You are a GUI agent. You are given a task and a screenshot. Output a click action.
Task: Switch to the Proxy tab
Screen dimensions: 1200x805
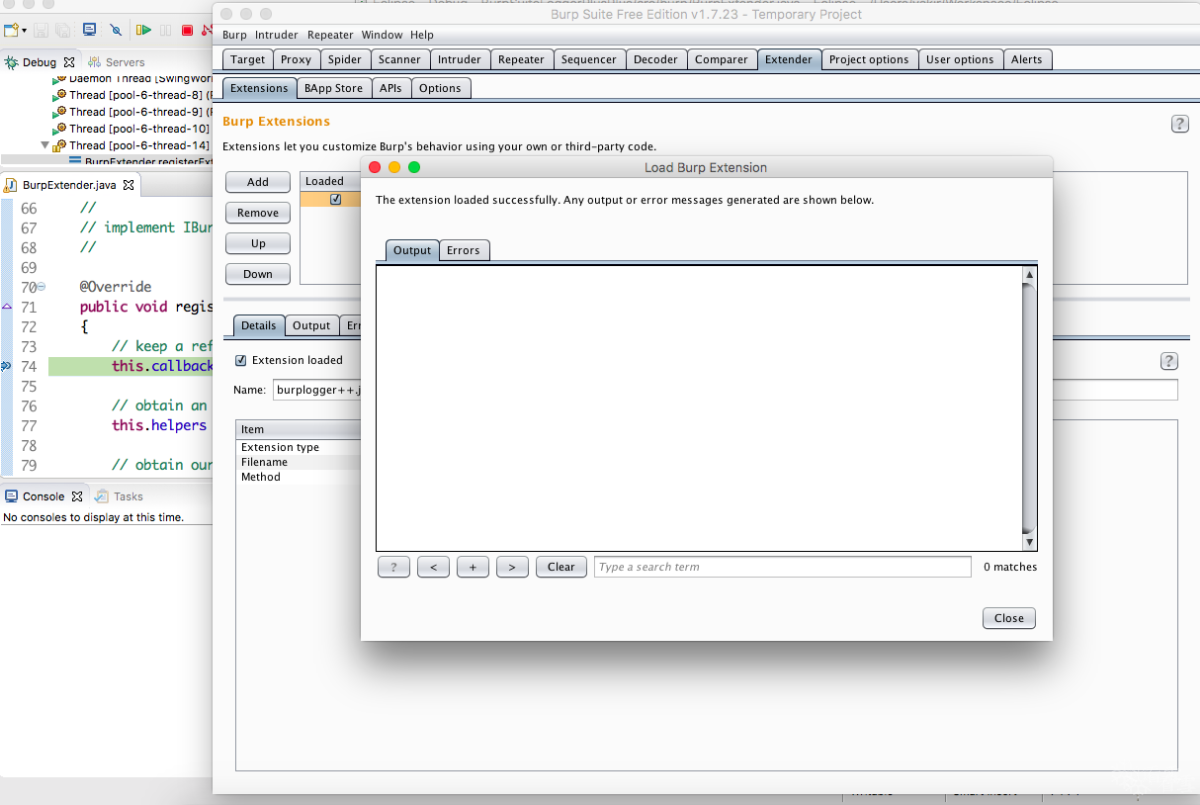(296, 60)
